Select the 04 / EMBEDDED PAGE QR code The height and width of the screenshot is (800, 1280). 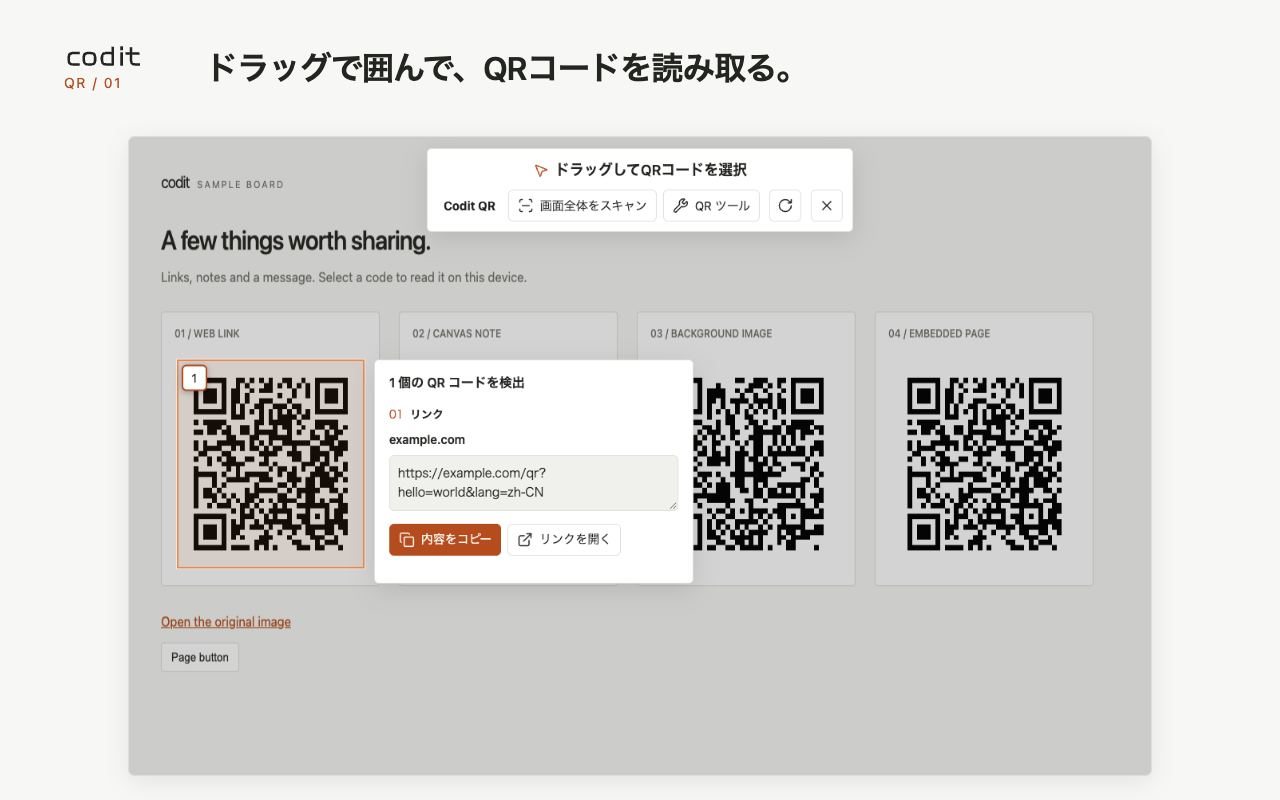(984, 464)
